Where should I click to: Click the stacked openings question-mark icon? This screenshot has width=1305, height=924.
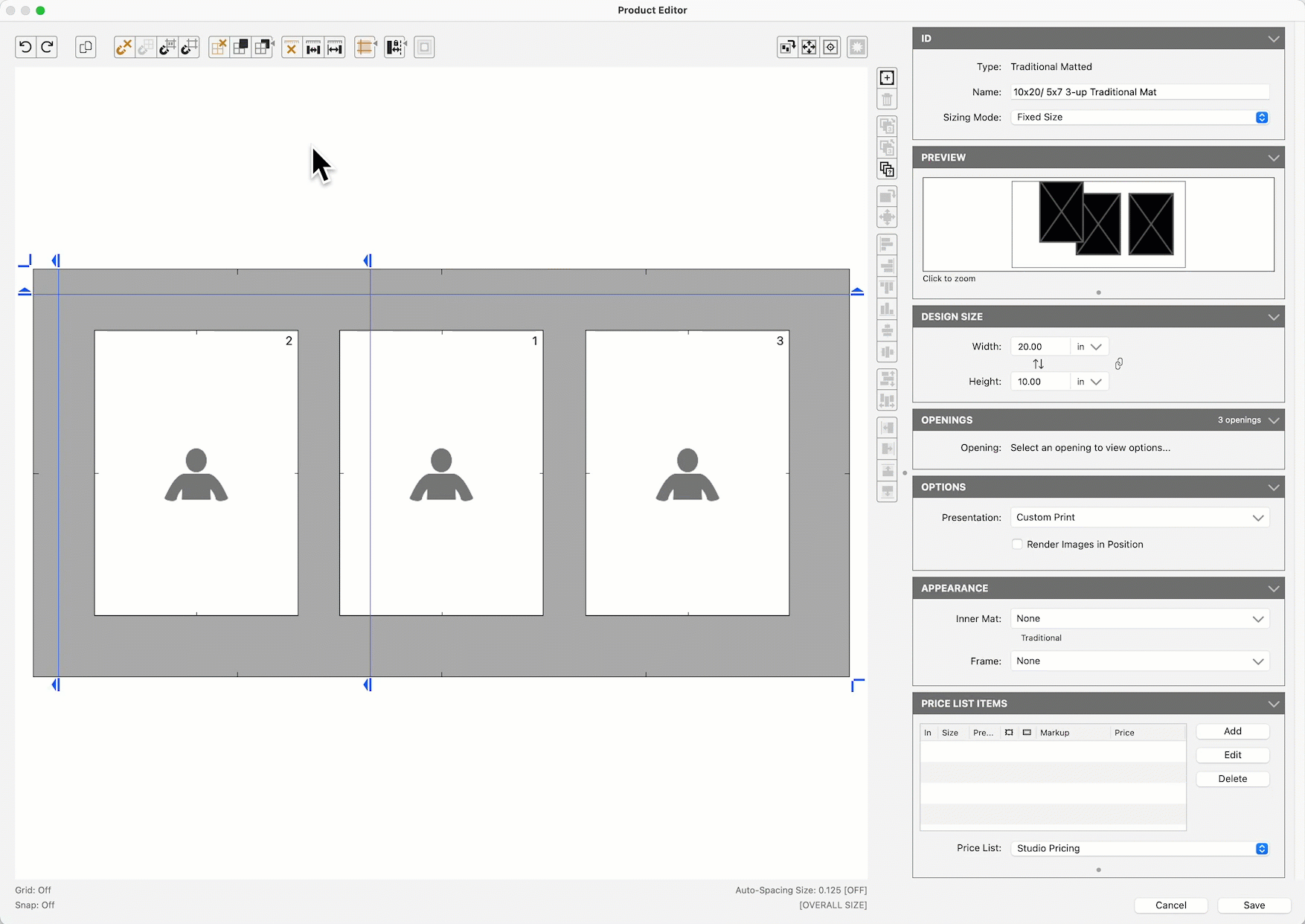(x=887, y=170)
